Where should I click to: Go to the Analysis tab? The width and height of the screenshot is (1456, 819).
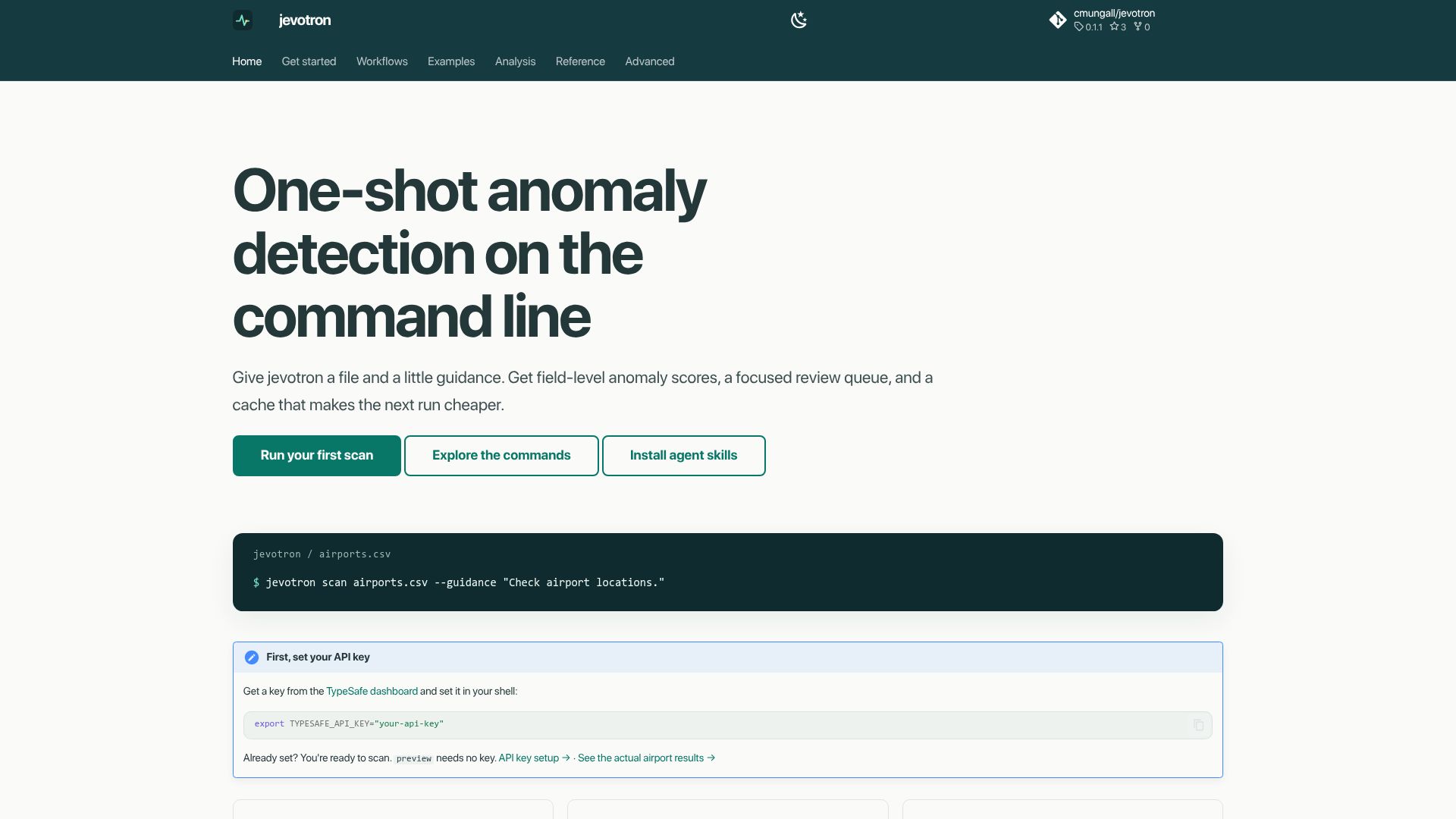point(515,61)
